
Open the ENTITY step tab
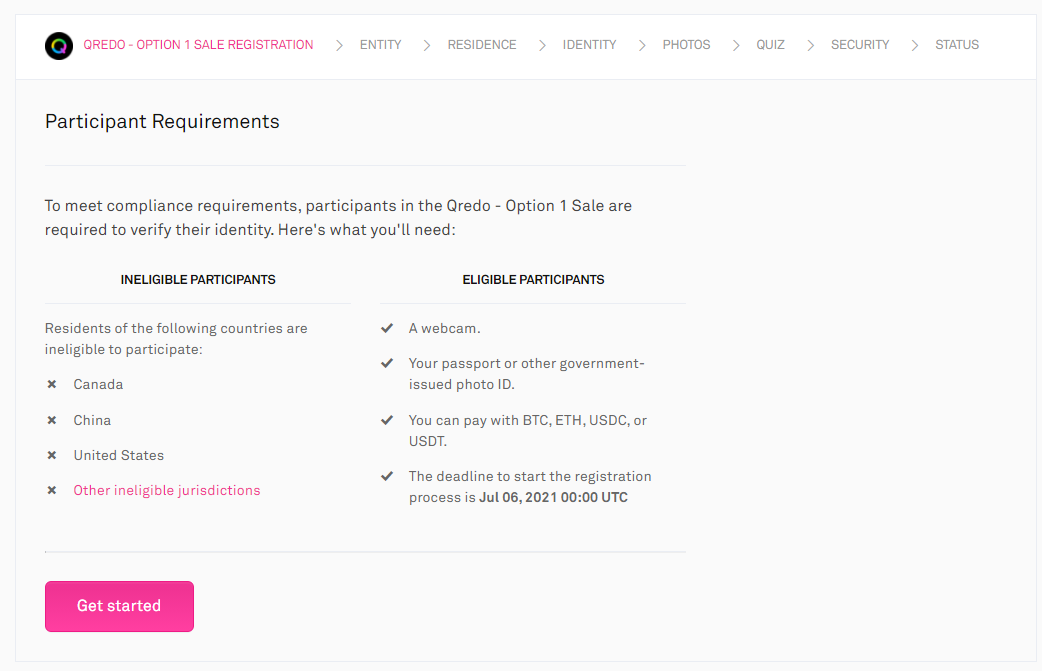coord(380,45)
